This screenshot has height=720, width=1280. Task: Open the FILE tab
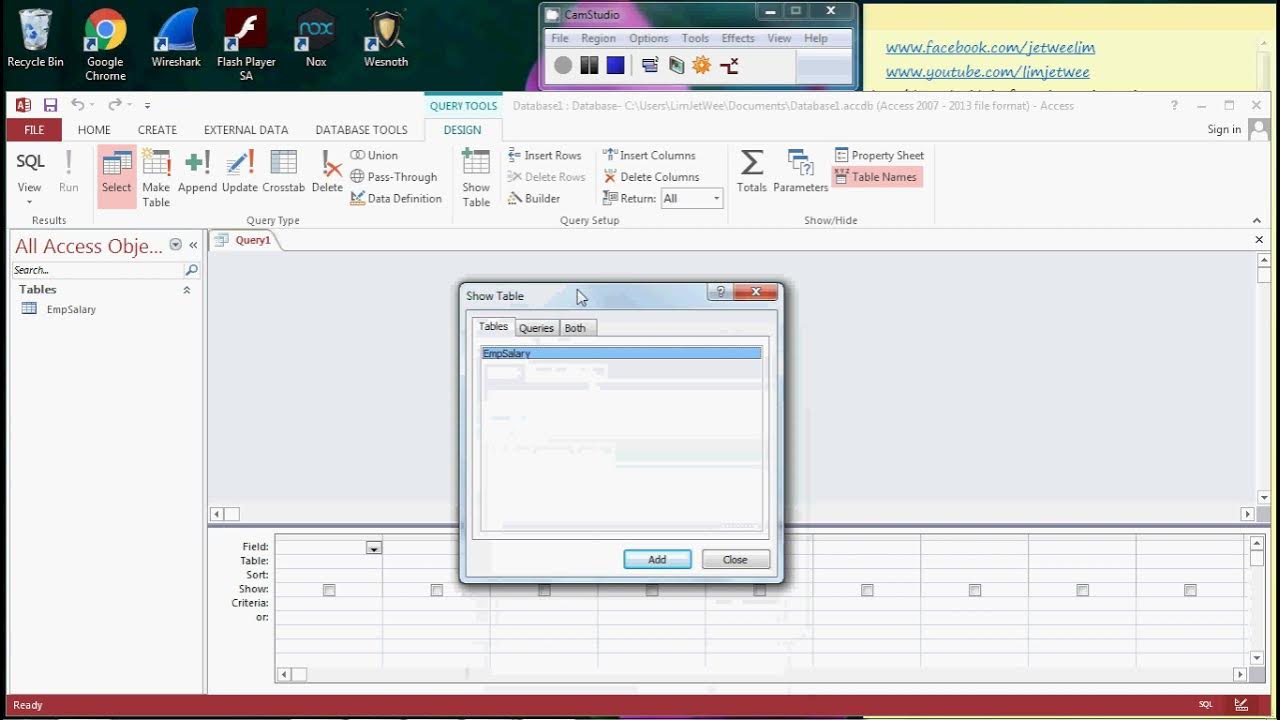coord(34,129)
